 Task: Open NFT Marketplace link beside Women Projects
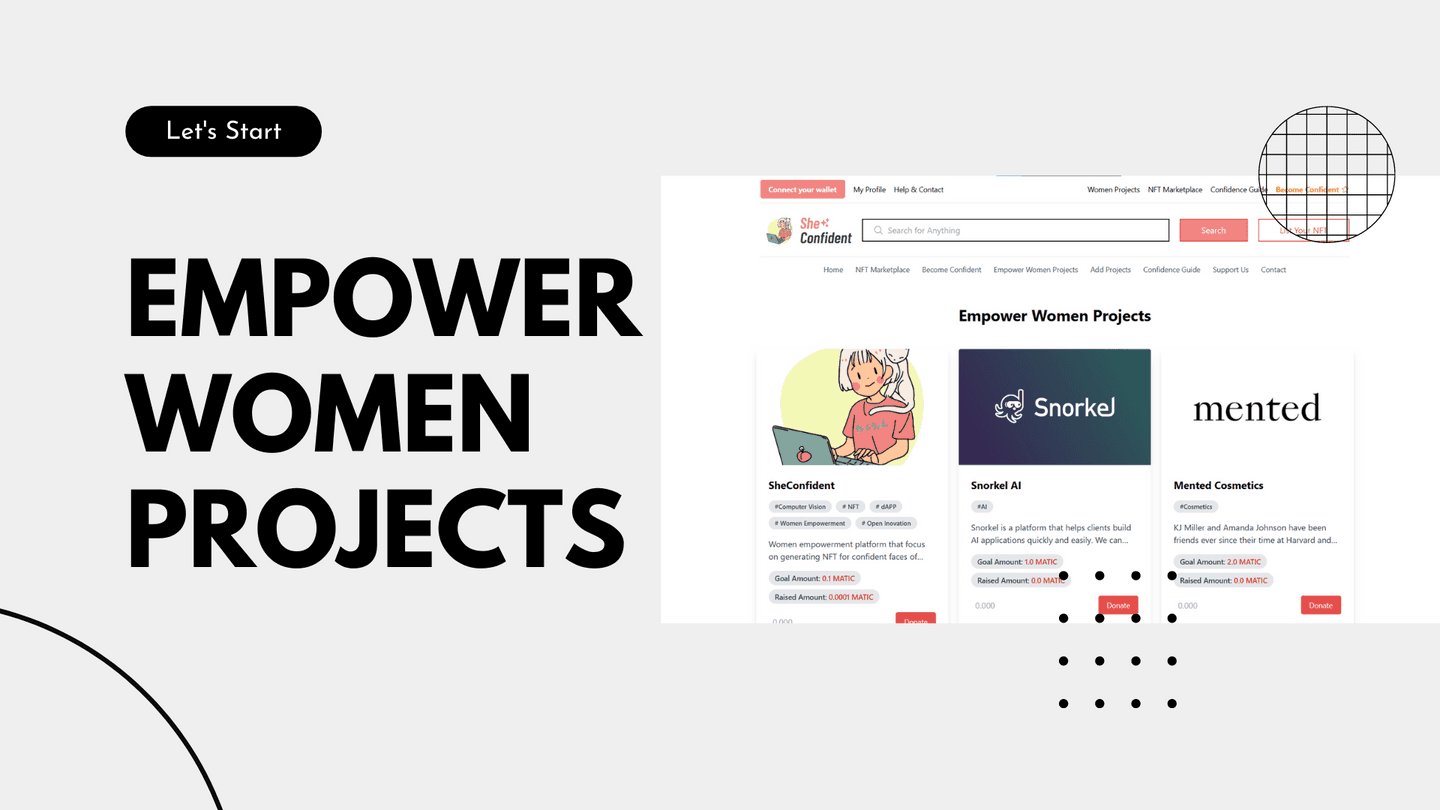point(1175,189)
